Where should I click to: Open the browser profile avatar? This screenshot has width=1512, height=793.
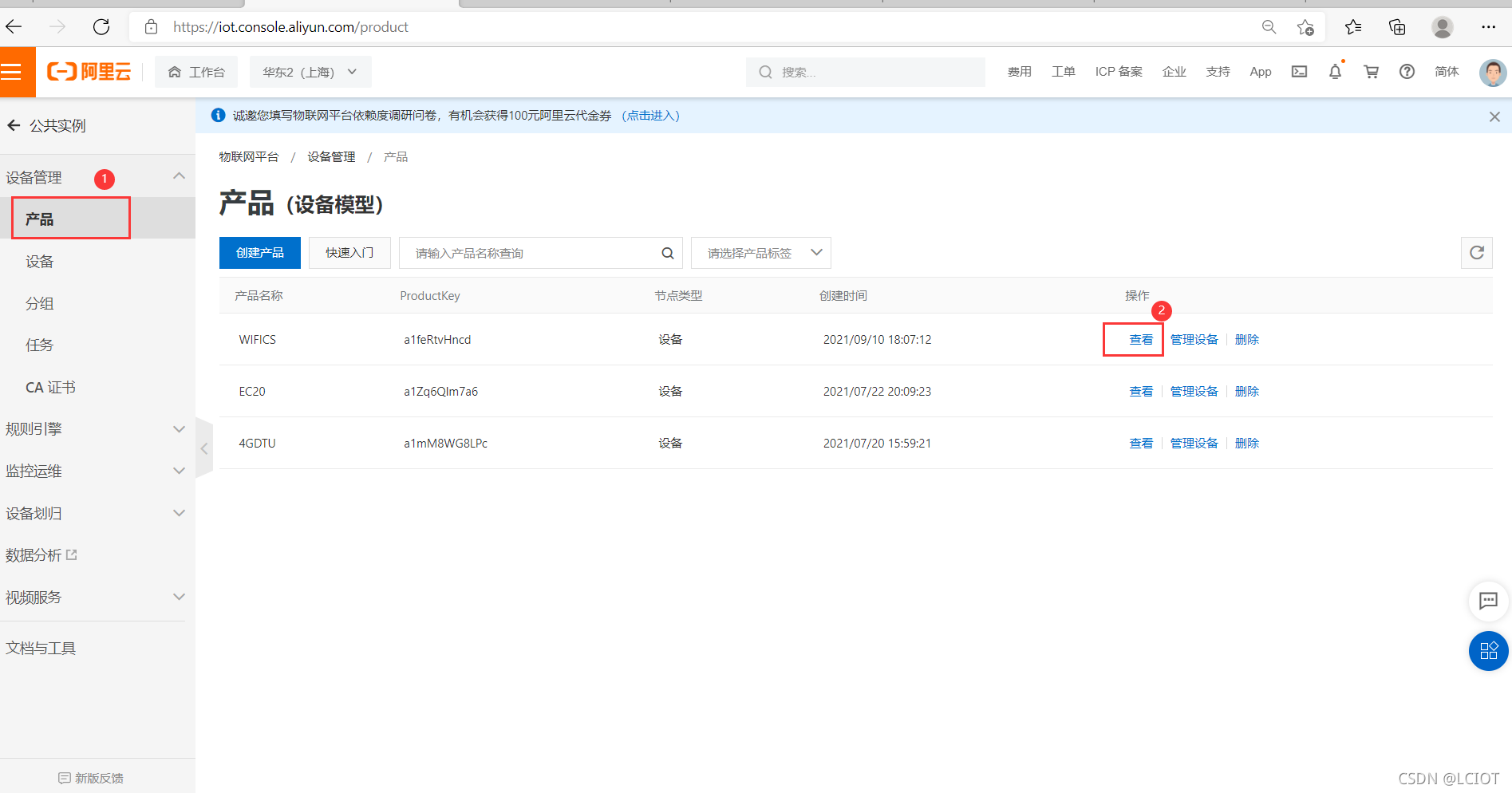[1442, 27]
